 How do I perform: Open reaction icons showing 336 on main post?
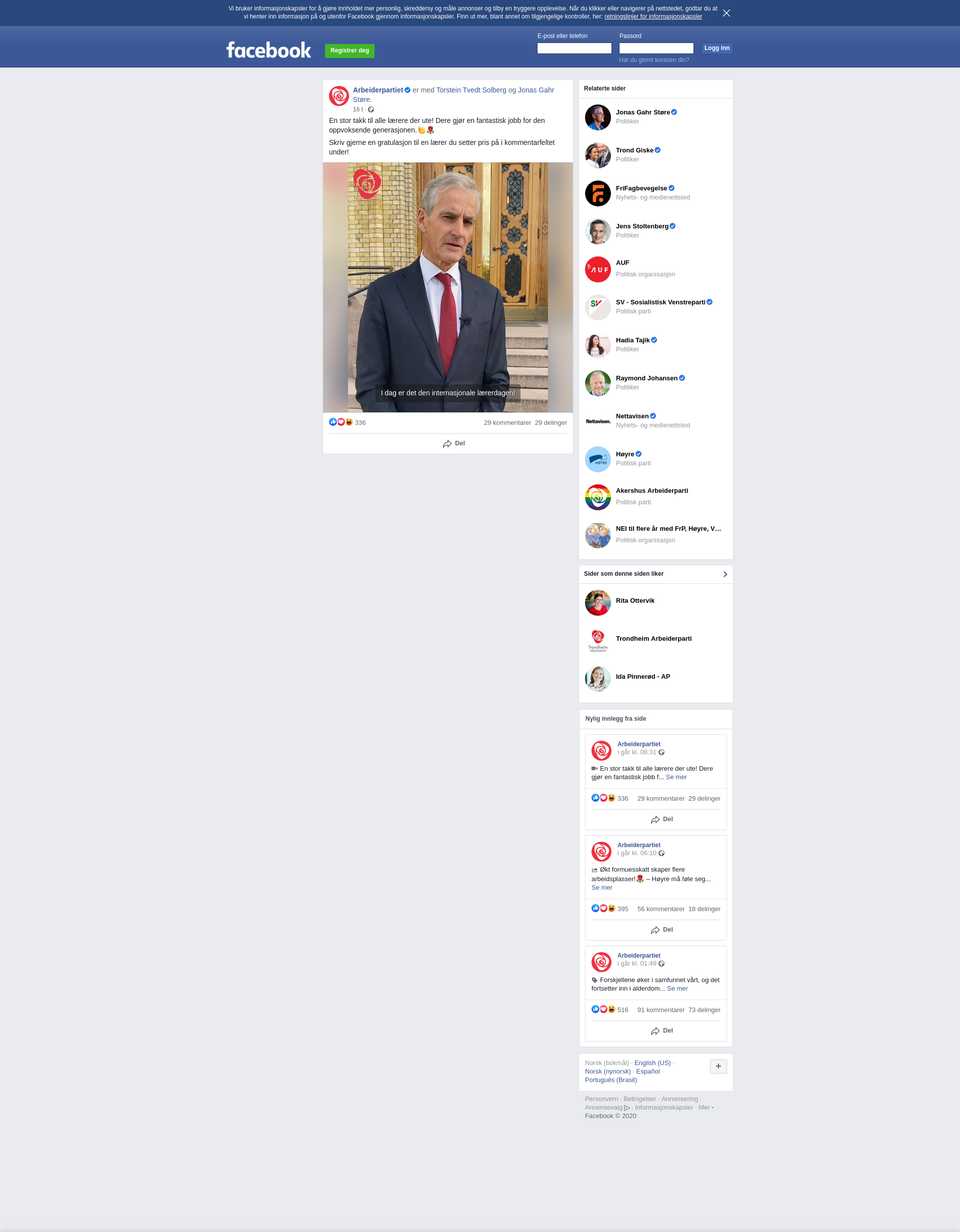[341, 422]
